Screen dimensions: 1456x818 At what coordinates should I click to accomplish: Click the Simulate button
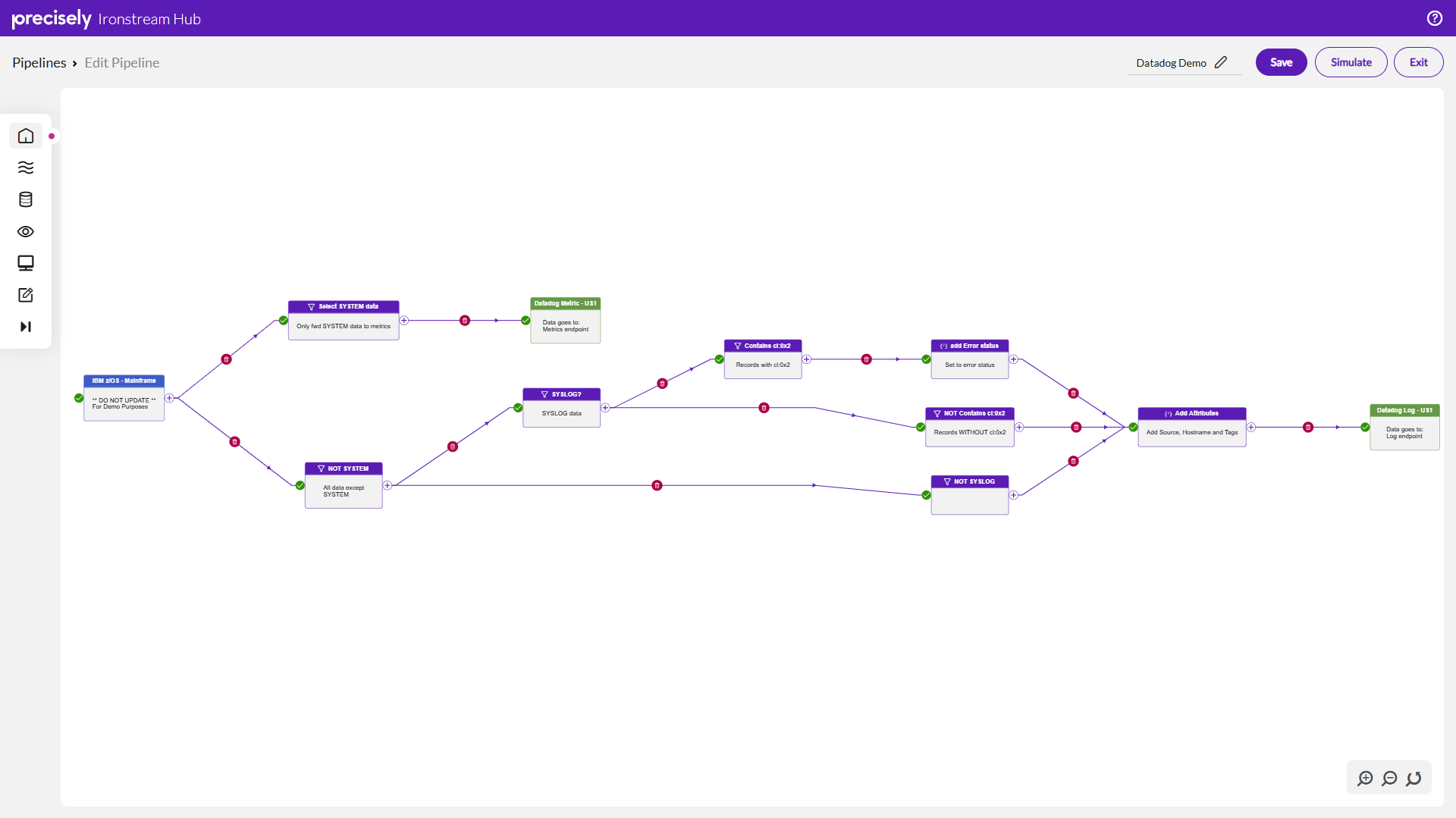click(x=1351, y=62)
